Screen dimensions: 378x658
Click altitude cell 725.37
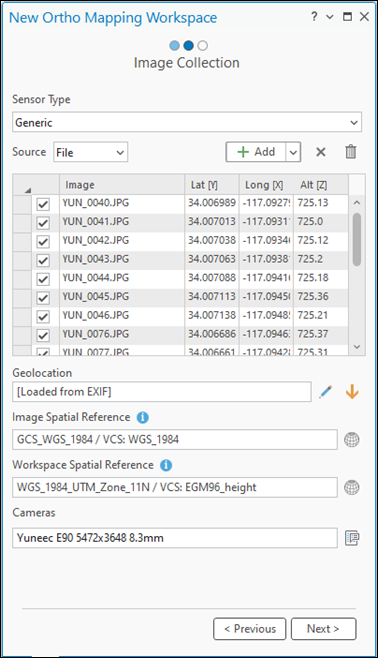(321, 335)
